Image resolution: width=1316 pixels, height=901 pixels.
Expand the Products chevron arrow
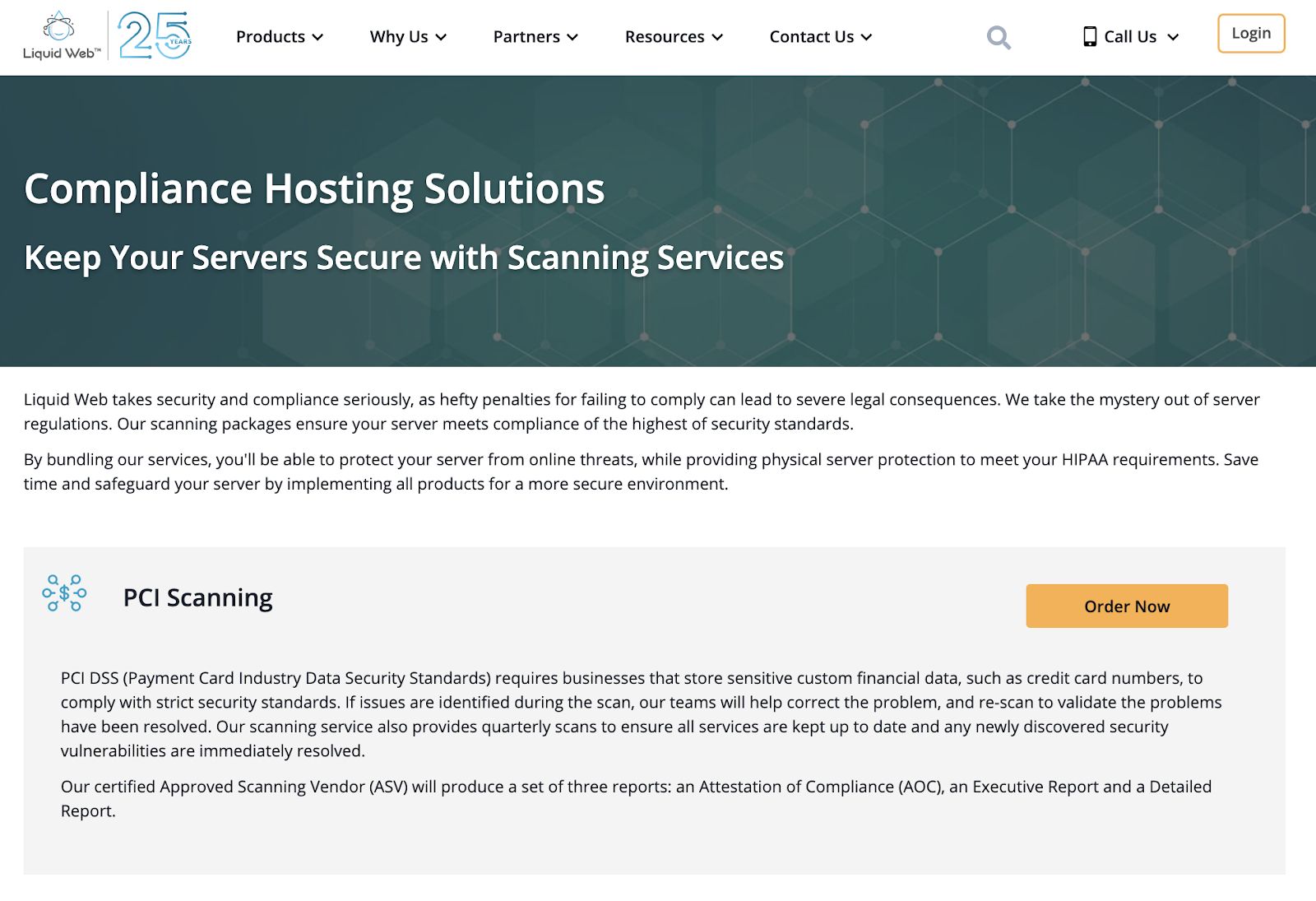coord(317,37)
